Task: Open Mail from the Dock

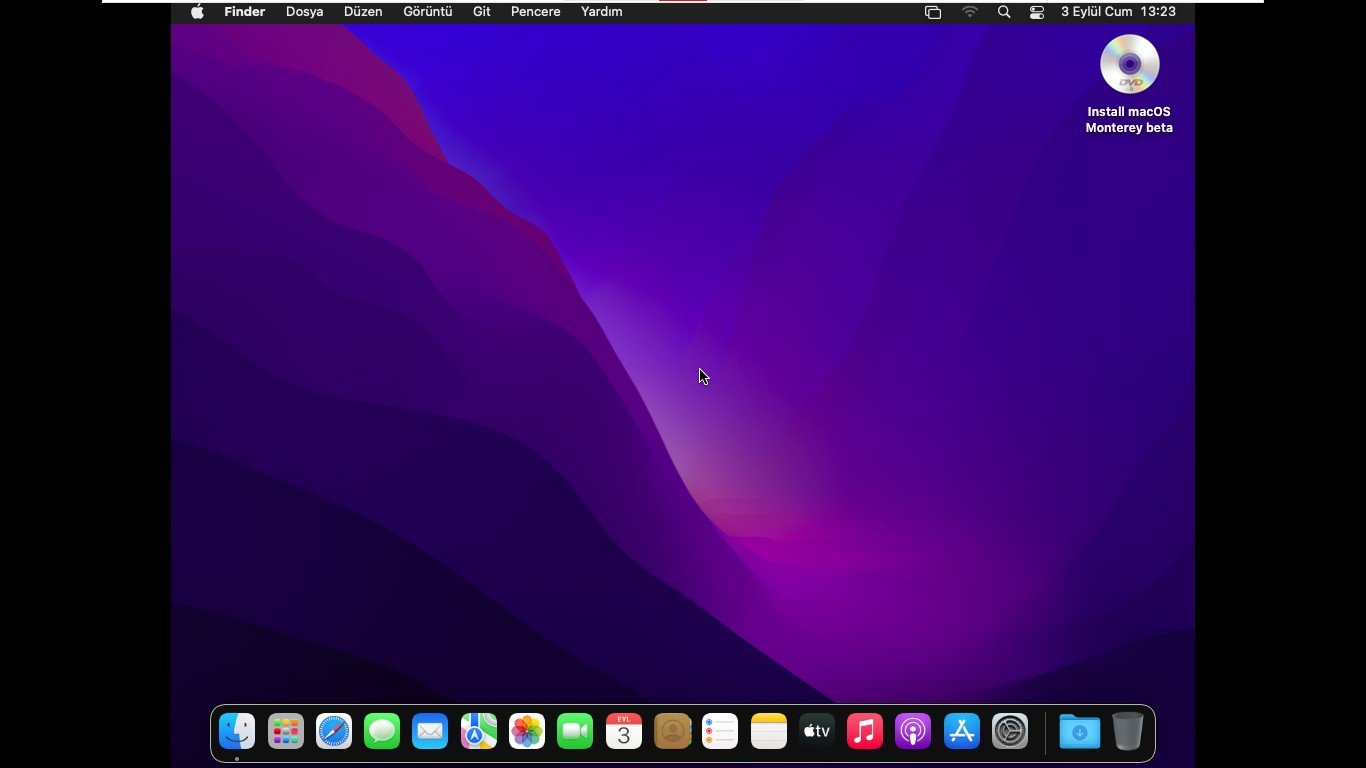Action: tap(430, 732)
